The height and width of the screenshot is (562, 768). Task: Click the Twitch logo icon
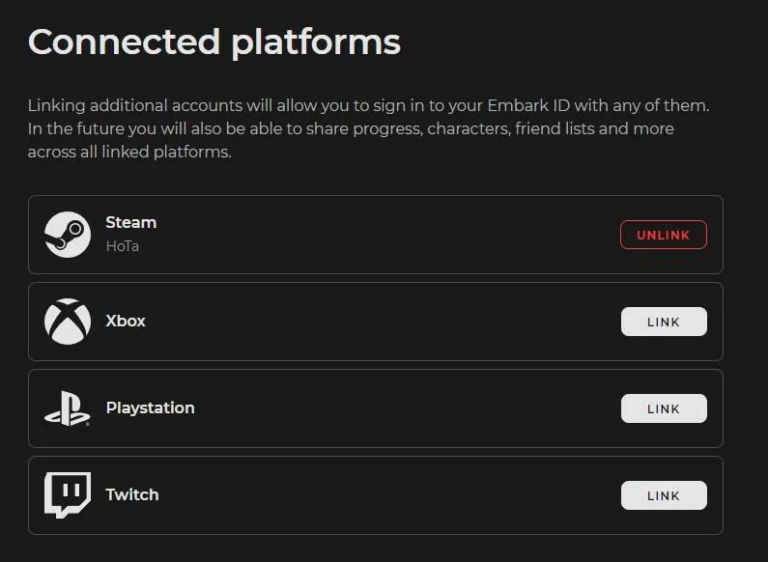pos(68,495)
